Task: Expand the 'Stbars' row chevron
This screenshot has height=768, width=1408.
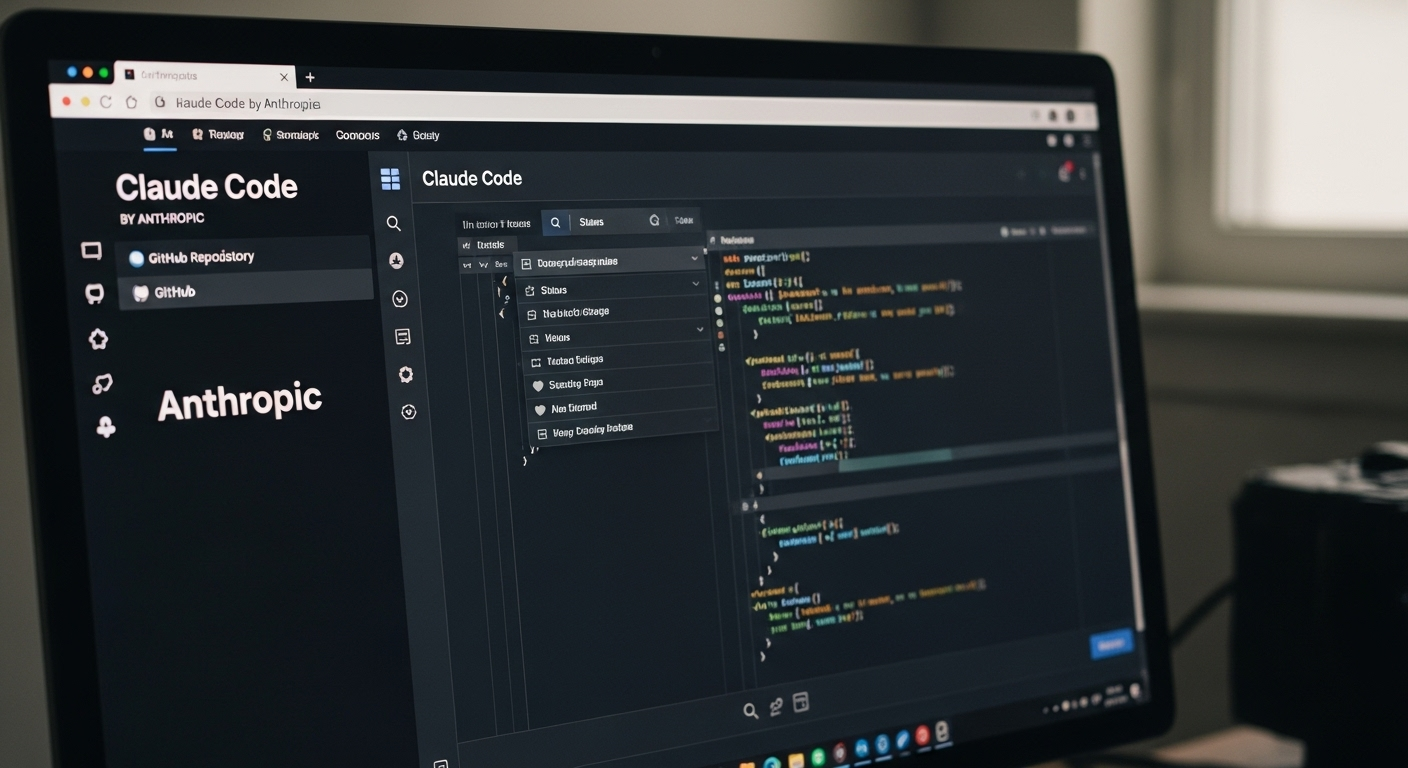Action: point(697,284)
